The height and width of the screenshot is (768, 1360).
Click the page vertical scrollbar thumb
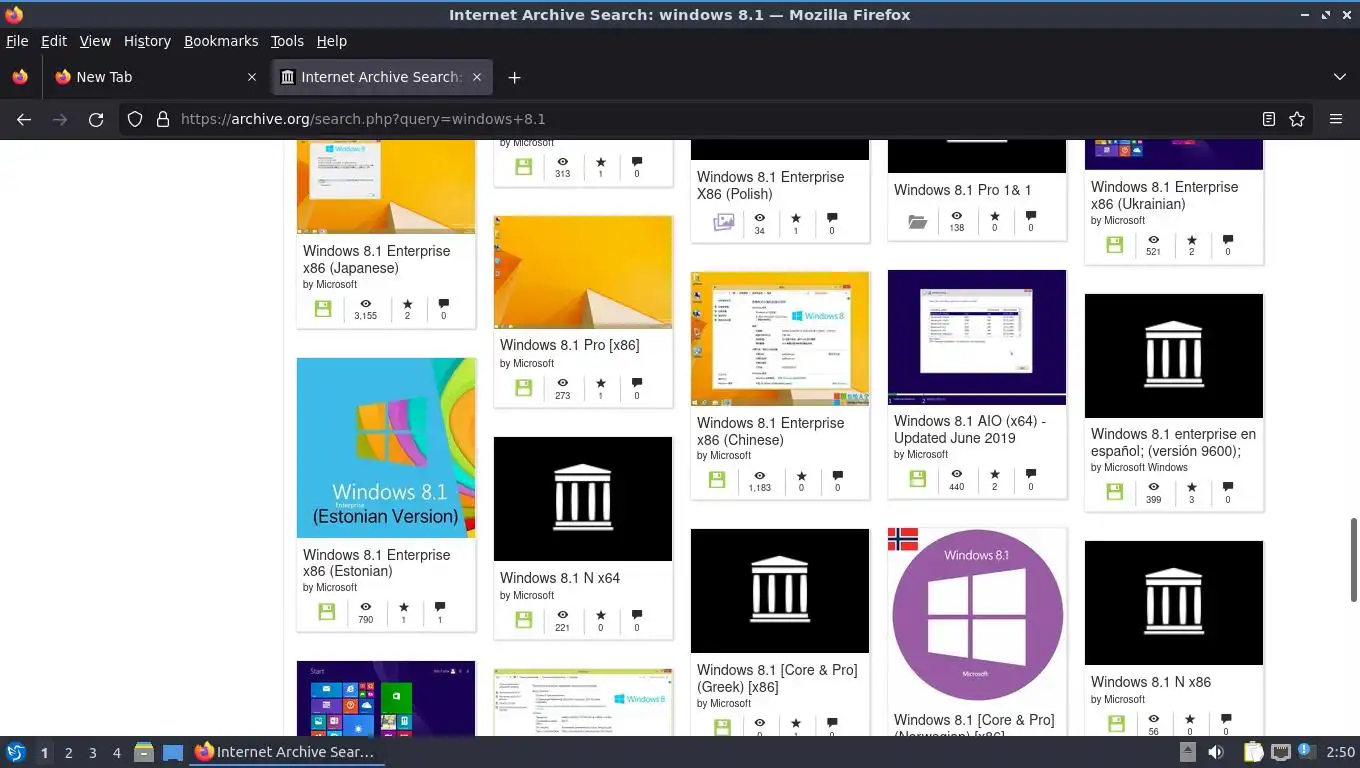click(x=1354, y=560)
